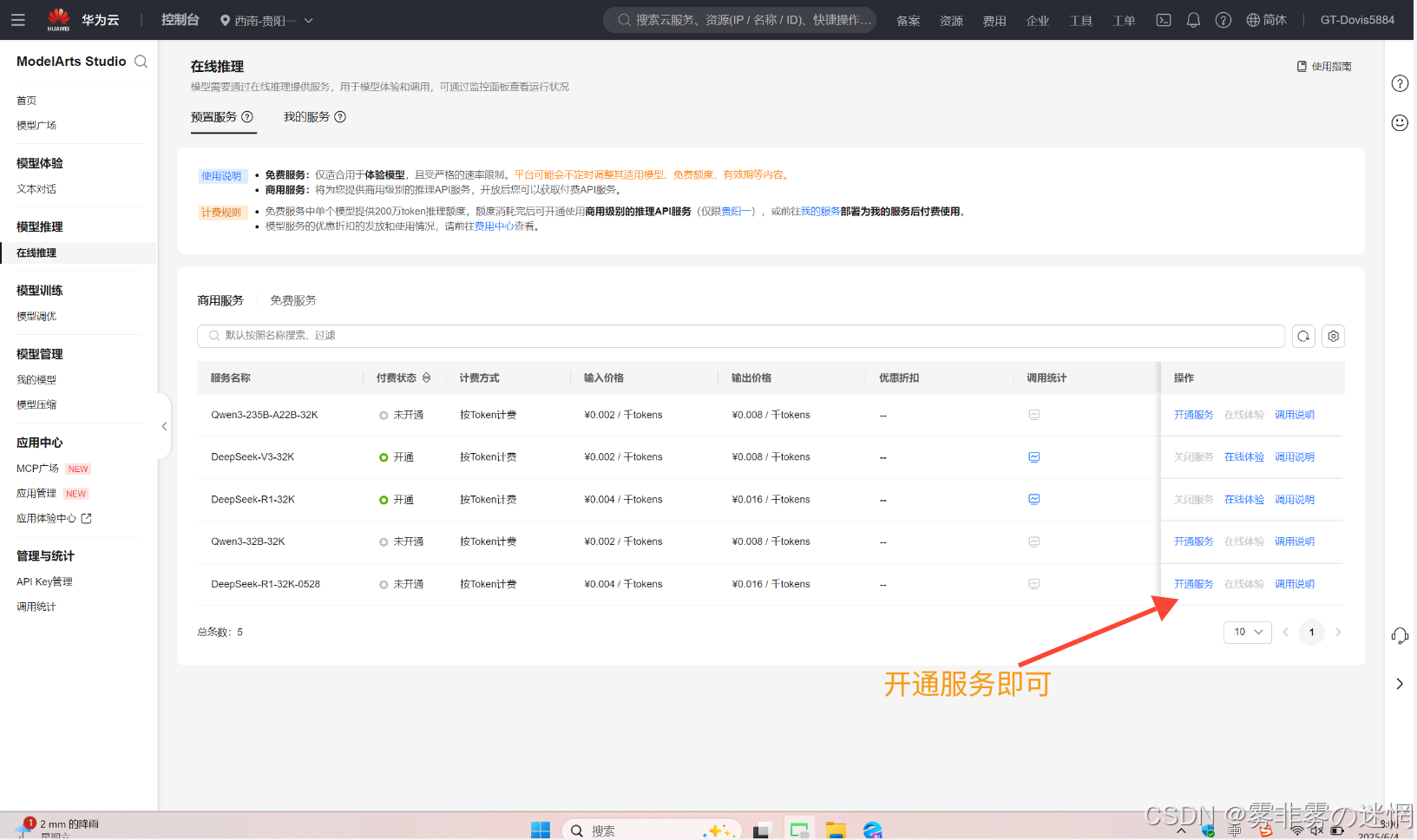The image size is (1417, 840).
Task: Go to next page arrow in pagination
Action: pos(1338,632)
